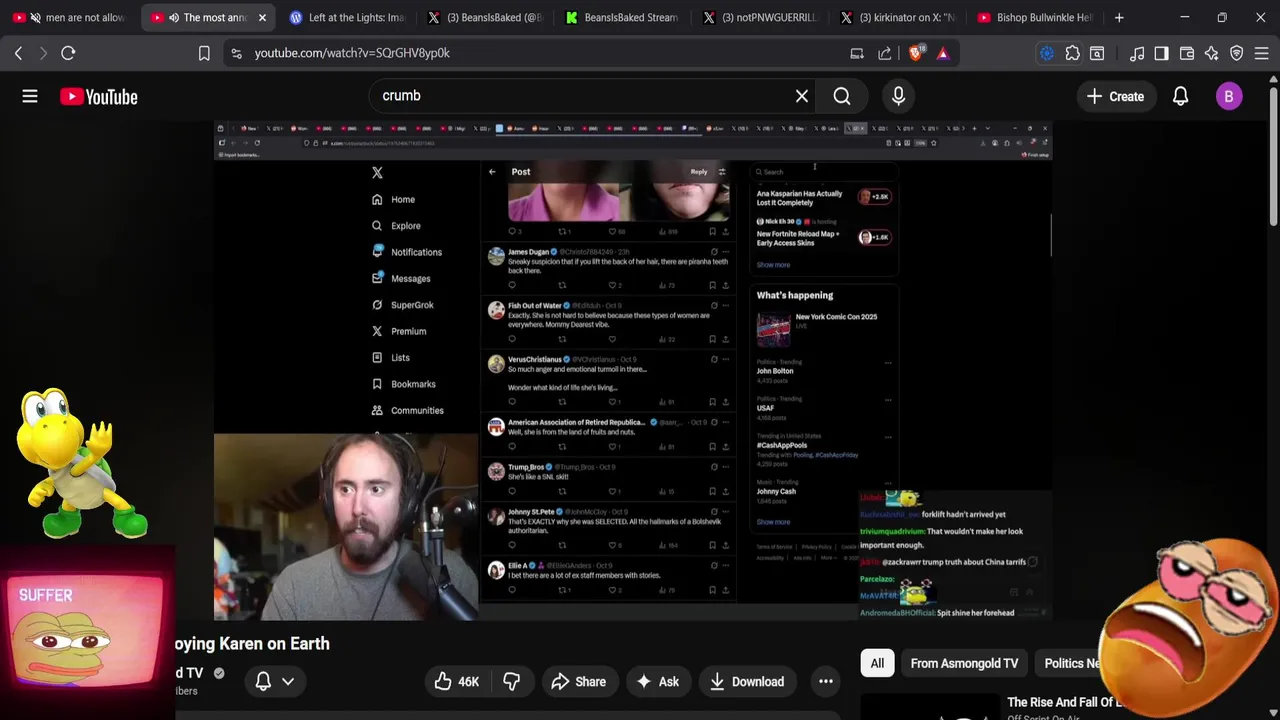Image resolution: width=1280 pixels, height=720 pixels.
Task: Select the All filter chip
Action: click(x=877, y=663)
